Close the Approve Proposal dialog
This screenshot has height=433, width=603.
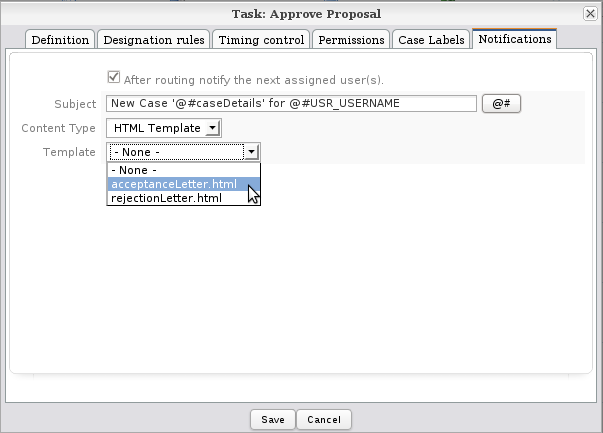[x=591, y=13]
